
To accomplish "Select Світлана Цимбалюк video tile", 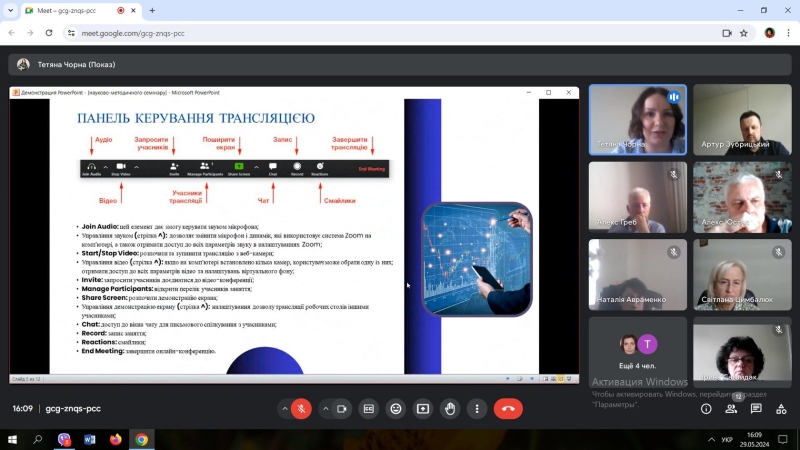I will click(x=742, y=275).
